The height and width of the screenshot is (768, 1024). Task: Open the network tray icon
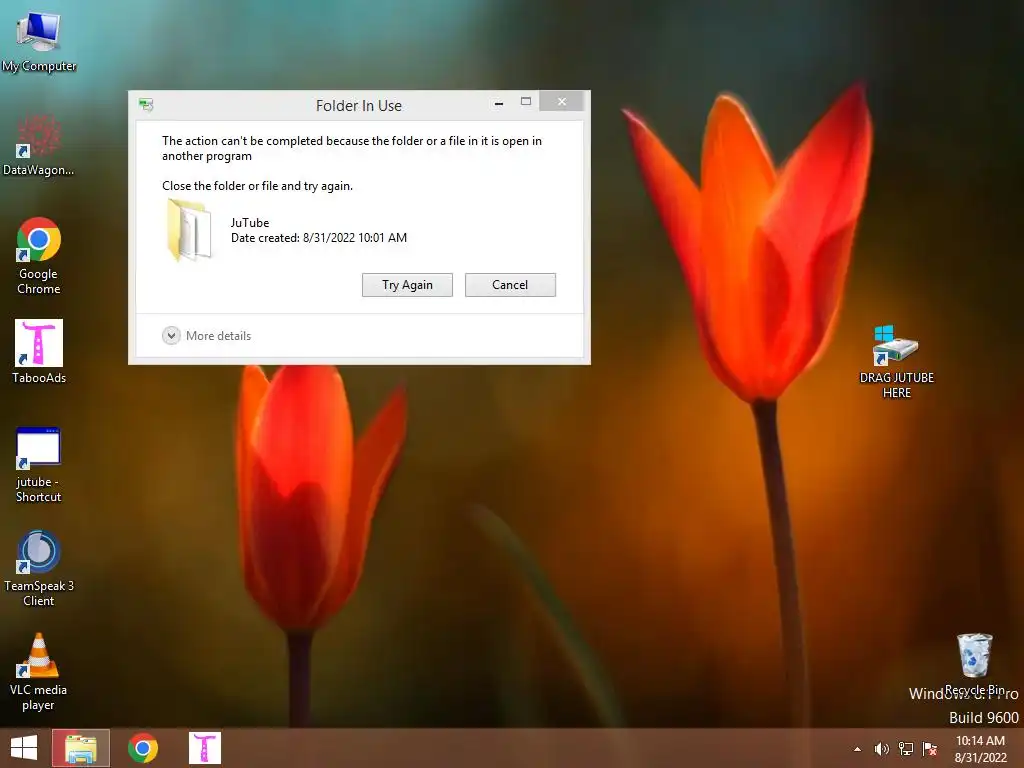click(906, 749)
